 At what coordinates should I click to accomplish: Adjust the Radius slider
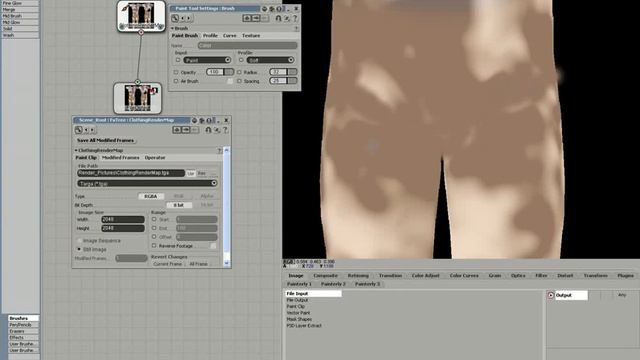click(x=283, y=72)
